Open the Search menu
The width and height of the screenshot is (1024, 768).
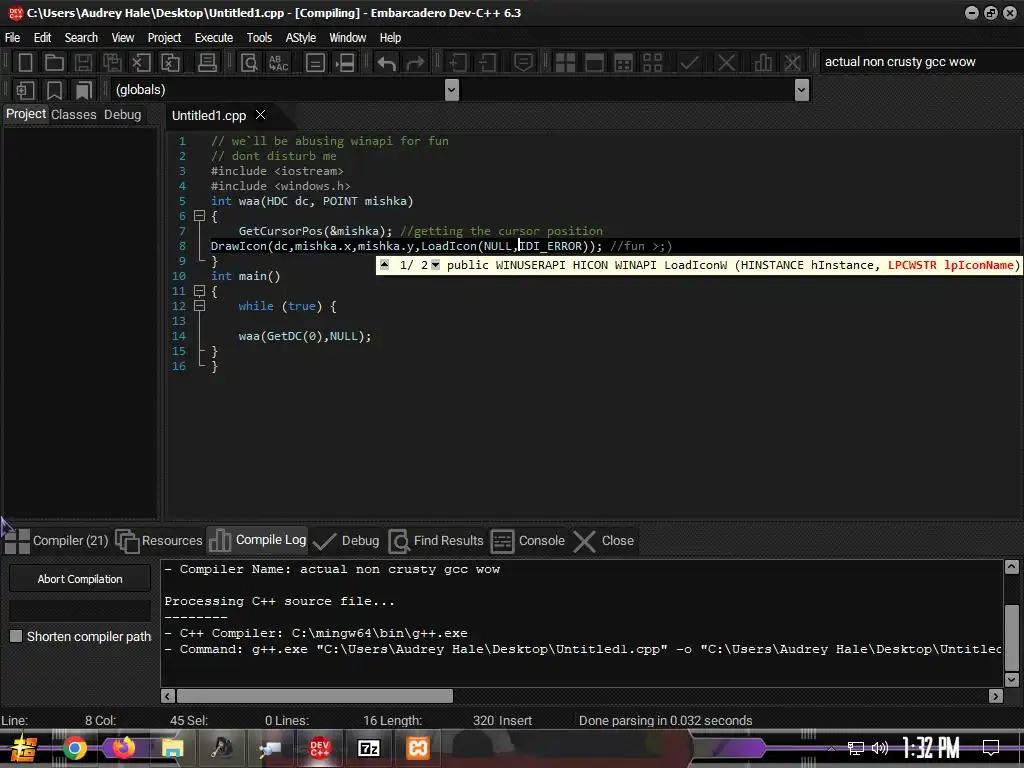81,37
